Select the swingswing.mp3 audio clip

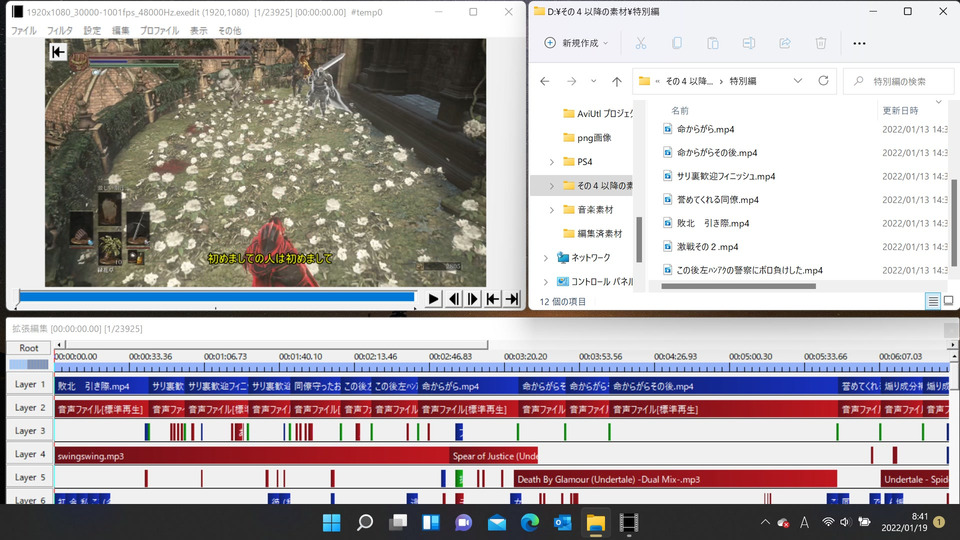click(252, 456)
